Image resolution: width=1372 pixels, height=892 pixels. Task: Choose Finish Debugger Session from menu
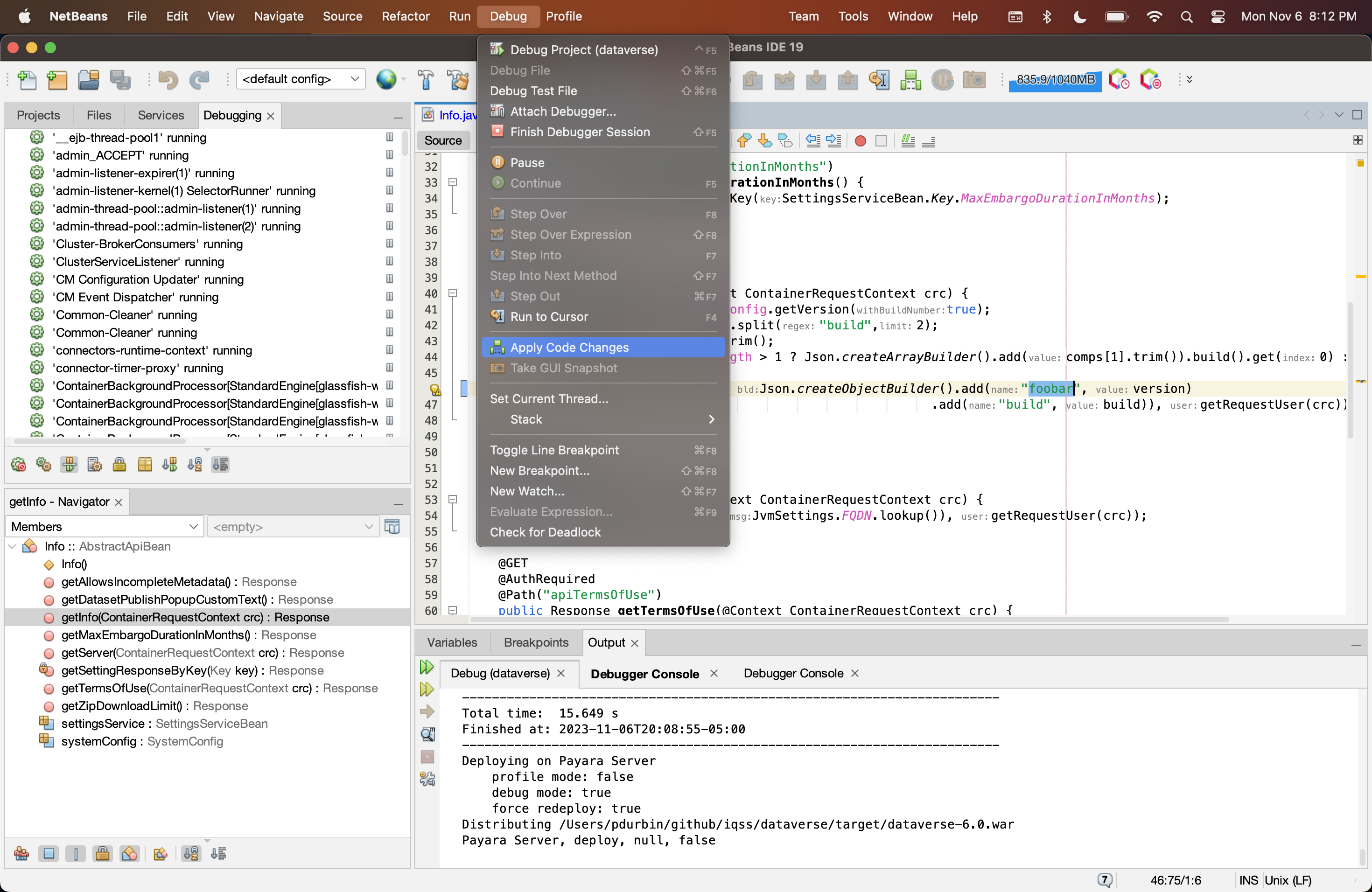[579, 132]
